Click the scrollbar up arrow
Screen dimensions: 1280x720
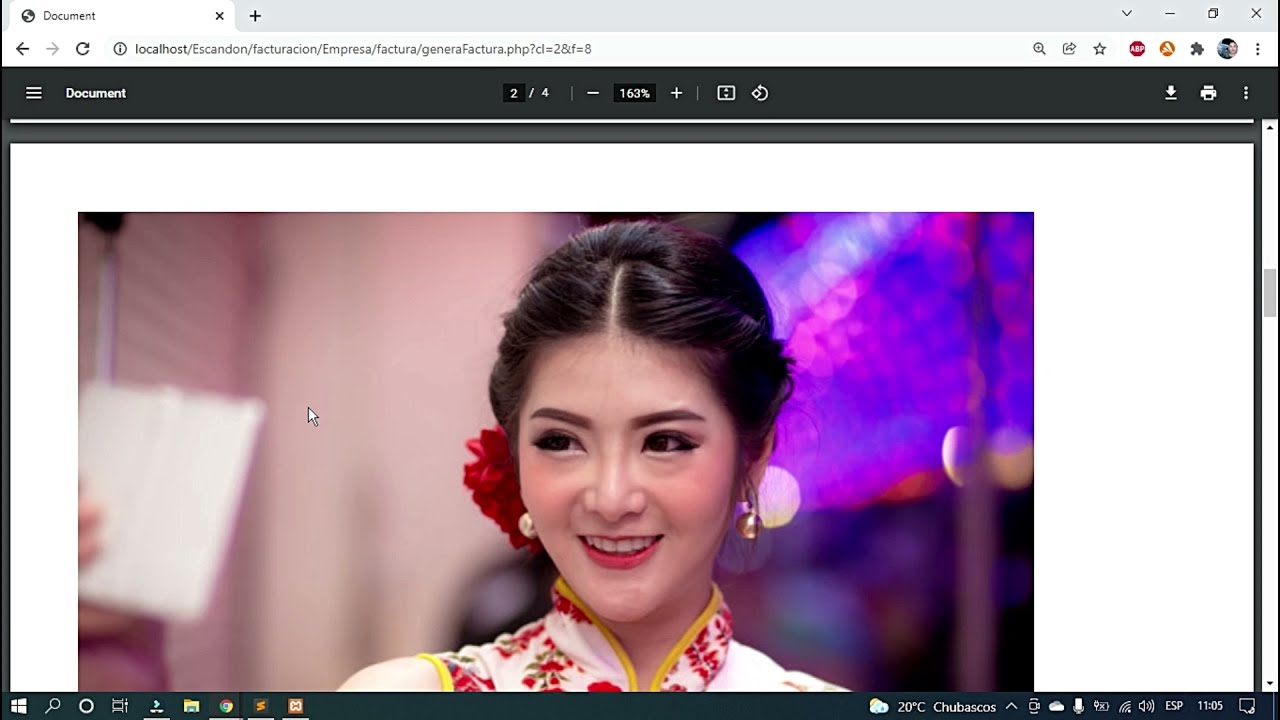pos(1270,127)
